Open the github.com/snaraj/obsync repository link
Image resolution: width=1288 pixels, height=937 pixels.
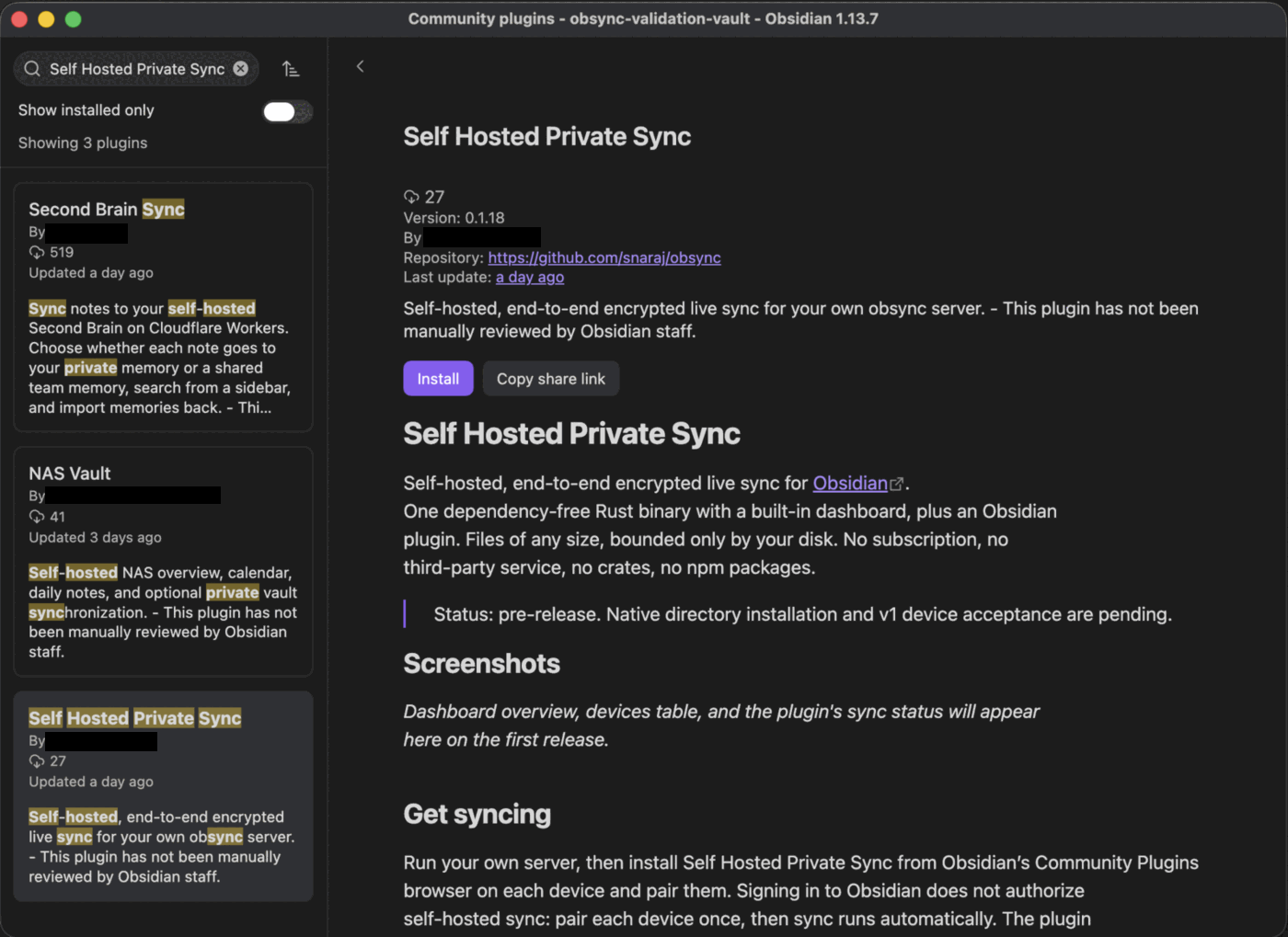pos(604,257)
